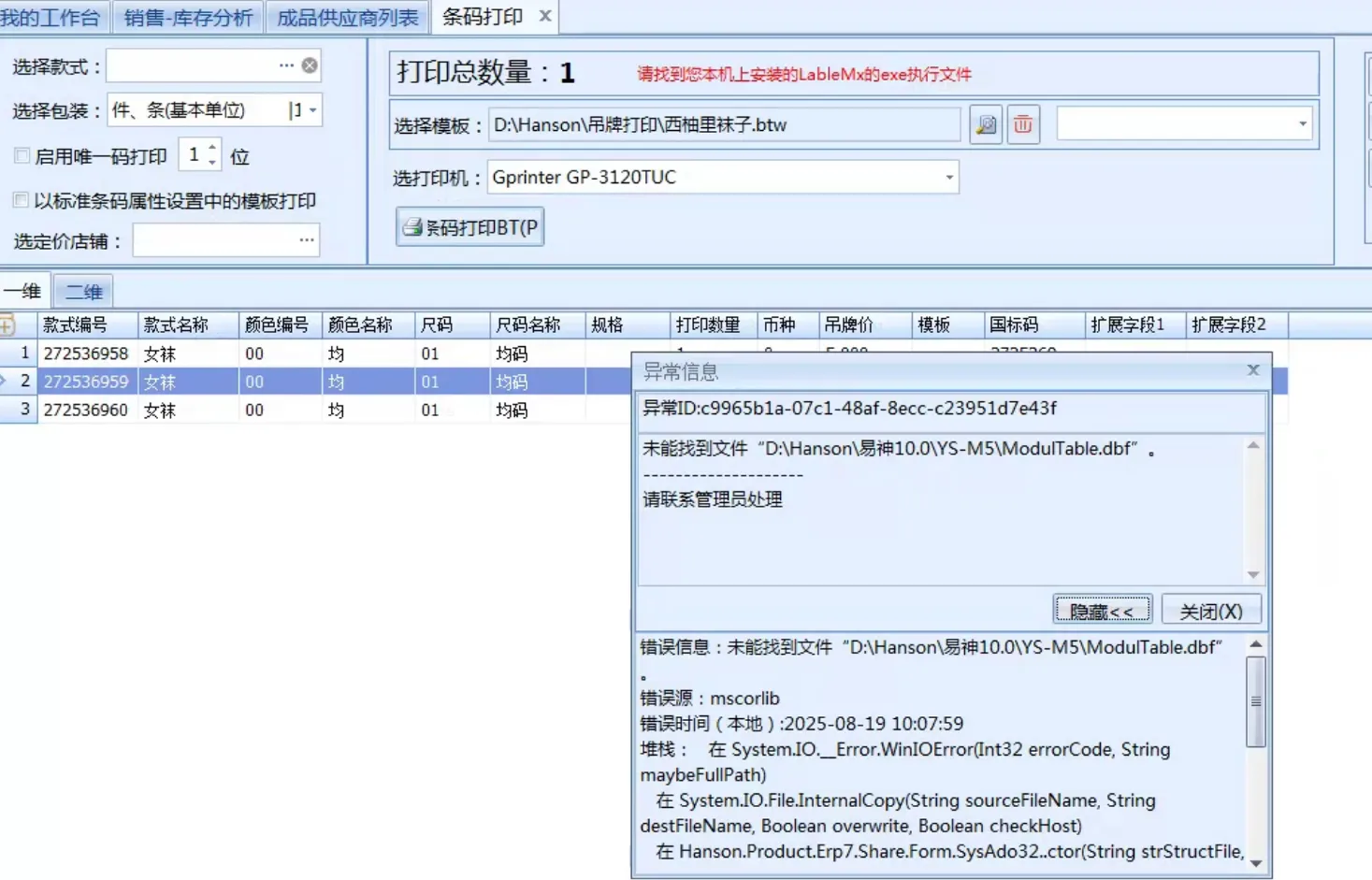Open the 选打印机 printer dropdown

pos(948,178)
